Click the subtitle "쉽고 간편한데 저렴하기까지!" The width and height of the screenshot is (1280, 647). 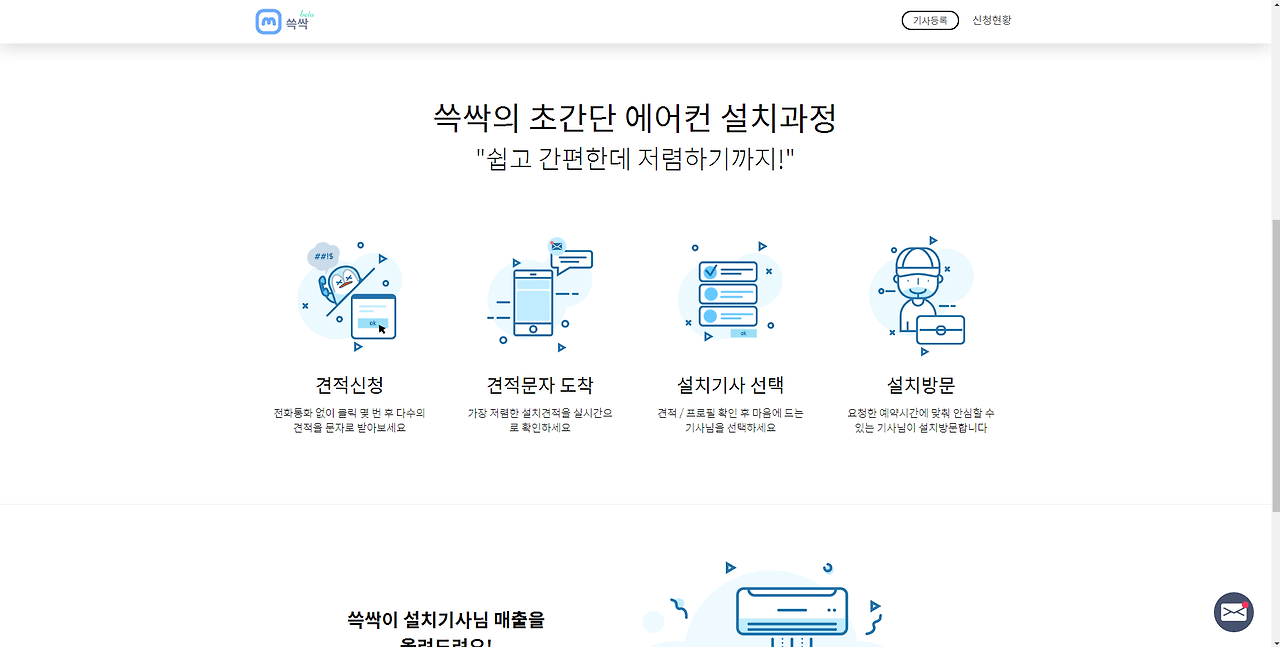point(635,159)
